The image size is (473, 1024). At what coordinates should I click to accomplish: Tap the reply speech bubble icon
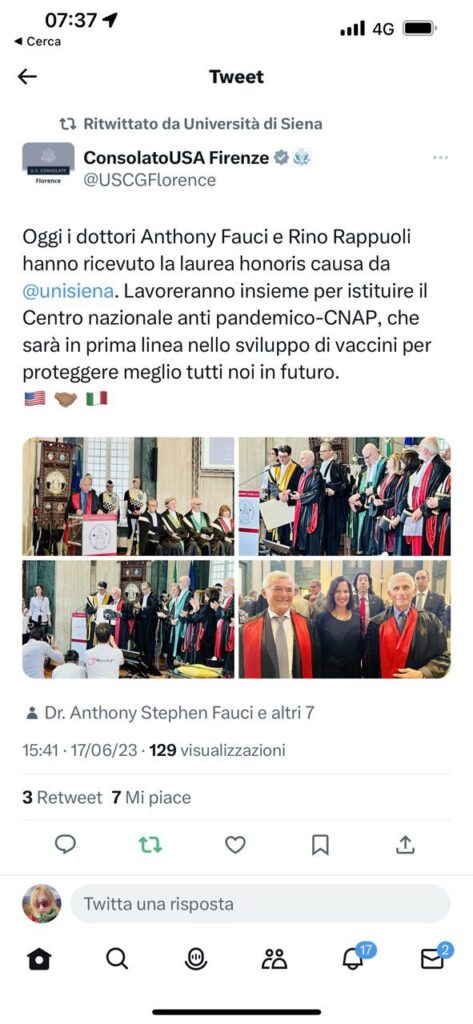point(65,845)
